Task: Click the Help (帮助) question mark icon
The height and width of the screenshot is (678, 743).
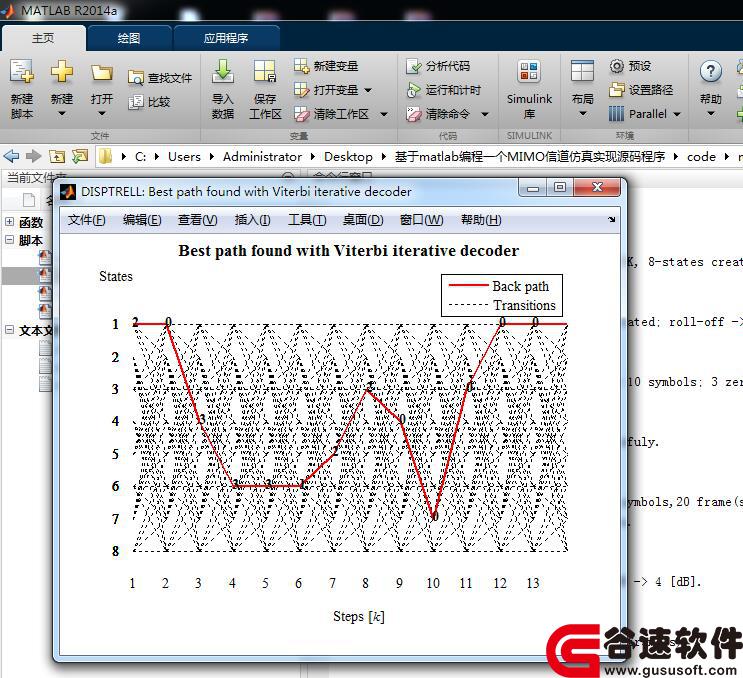Action: [710, 72]
